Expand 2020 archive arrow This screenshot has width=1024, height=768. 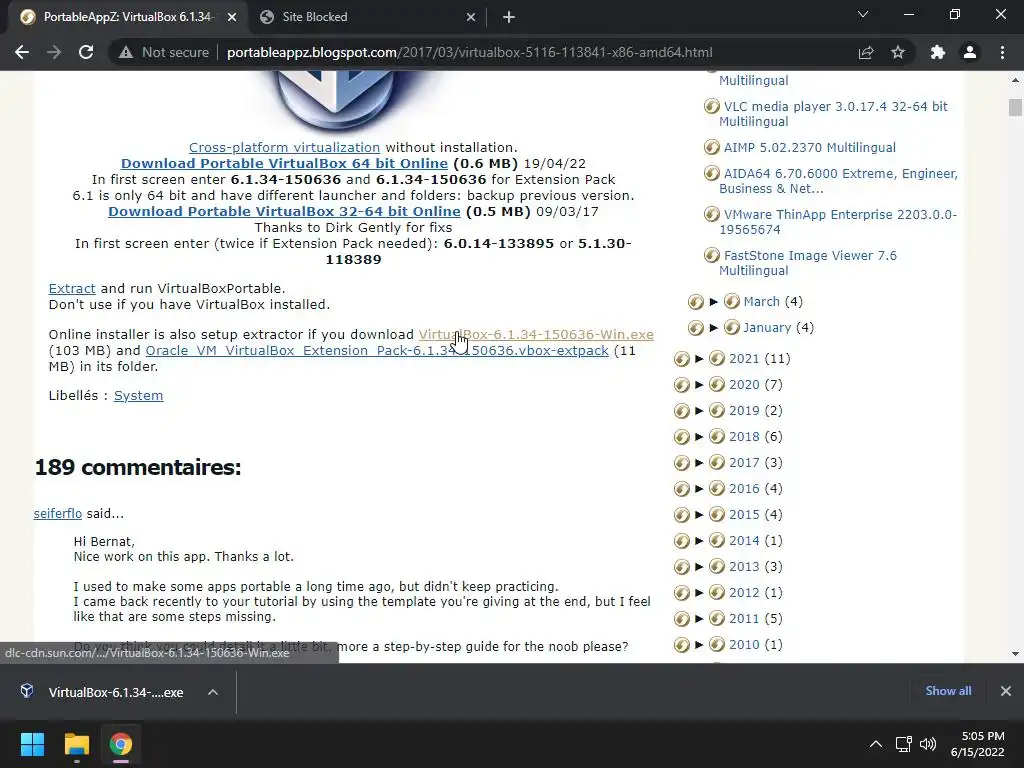coord(699,385)
